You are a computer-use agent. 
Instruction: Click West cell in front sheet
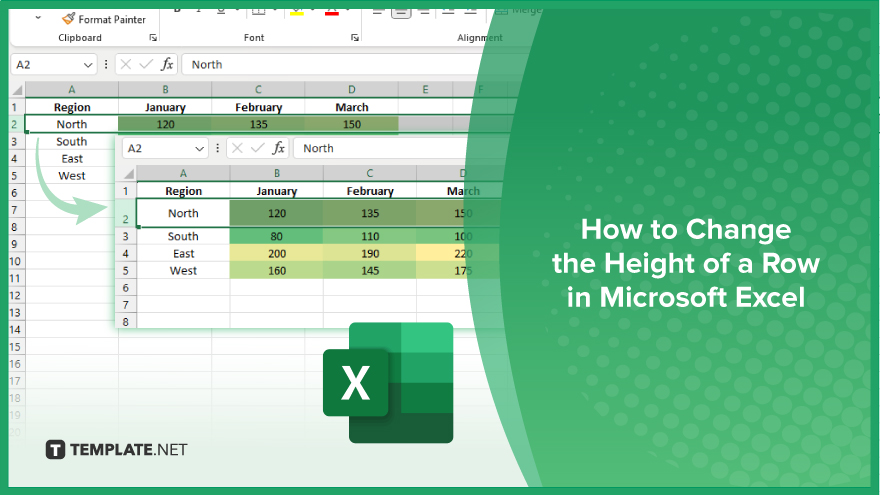pos(183,271)
